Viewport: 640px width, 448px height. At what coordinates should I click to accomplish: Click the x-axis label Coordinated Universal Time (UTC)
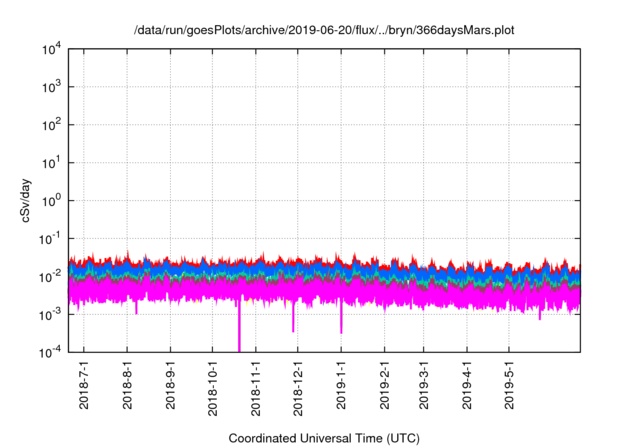pos(324,438)
